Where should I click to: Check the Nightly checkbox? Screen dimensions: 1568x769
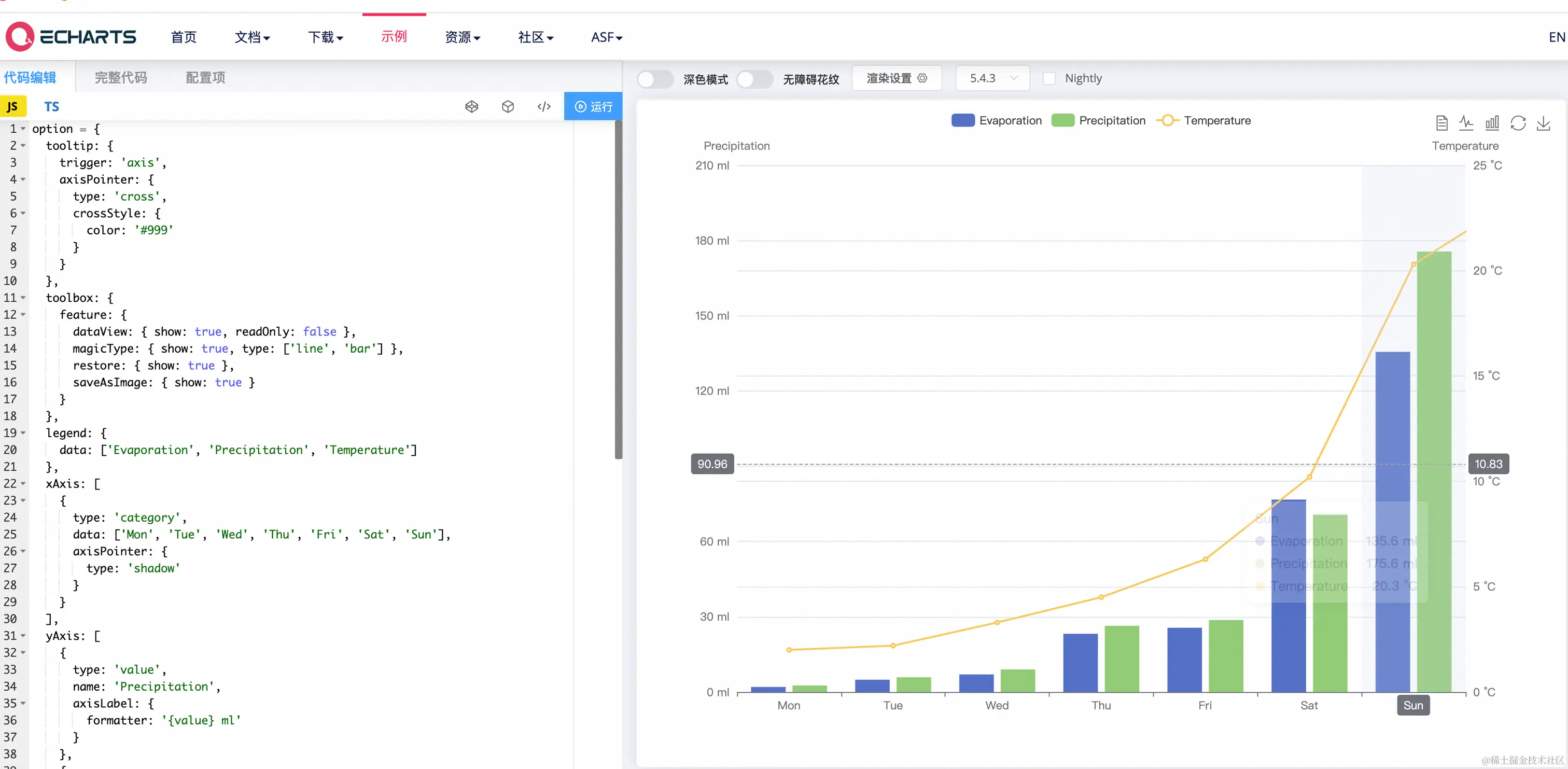click(1049, 78)
